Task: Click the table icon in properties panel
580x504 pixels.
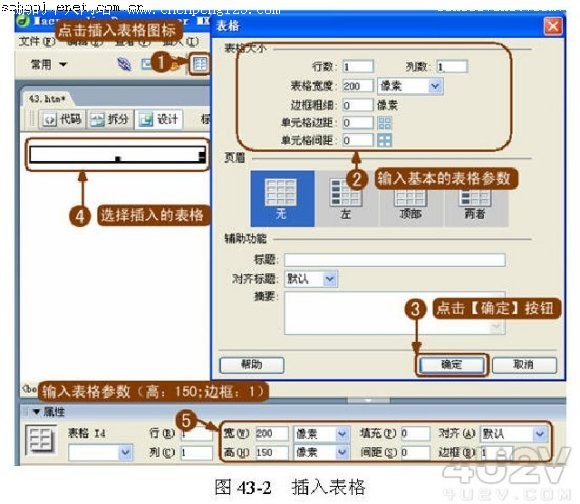Action: pyautogui.click(x=41, y=440)
